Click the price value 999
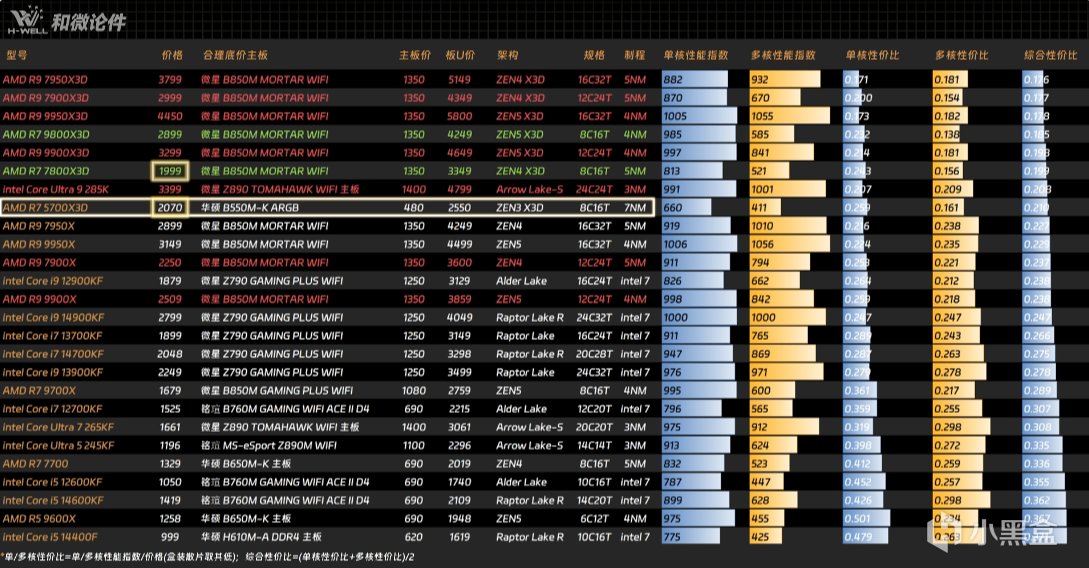The height and width of the screenshot is (568, 1089). pyautogui.click(x=169, y=537)
